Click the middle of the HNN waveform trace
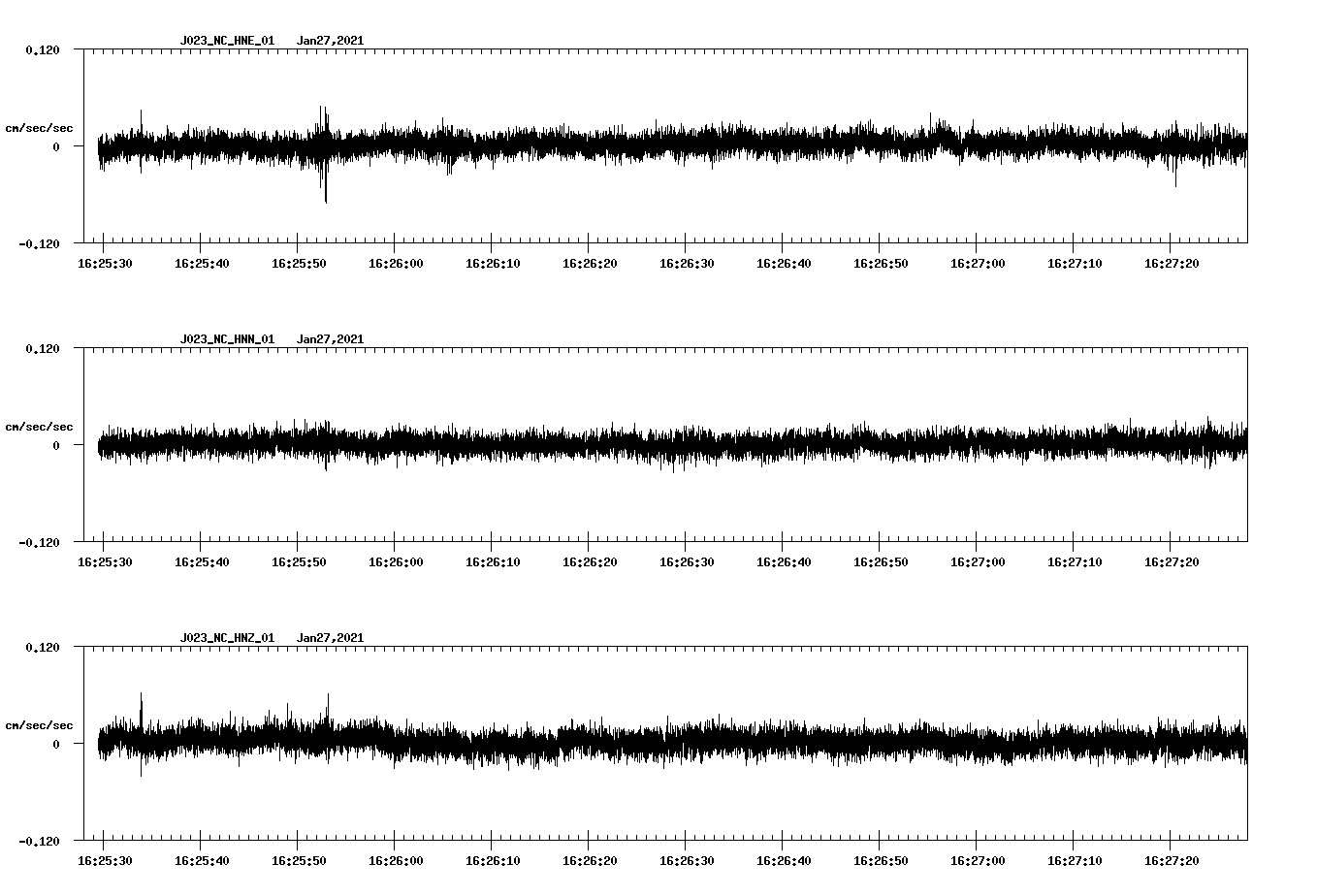The image size is (1317, 896). click(x=669, y=446)
